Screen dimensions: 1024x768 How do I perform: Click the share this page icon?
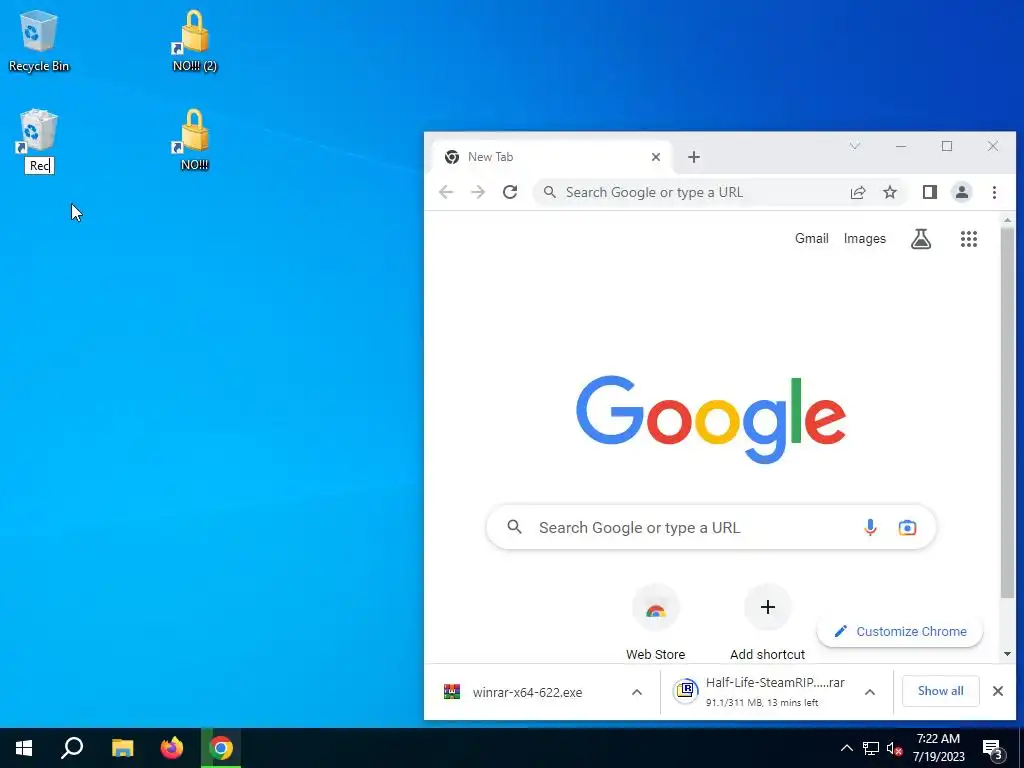point(857,192)
